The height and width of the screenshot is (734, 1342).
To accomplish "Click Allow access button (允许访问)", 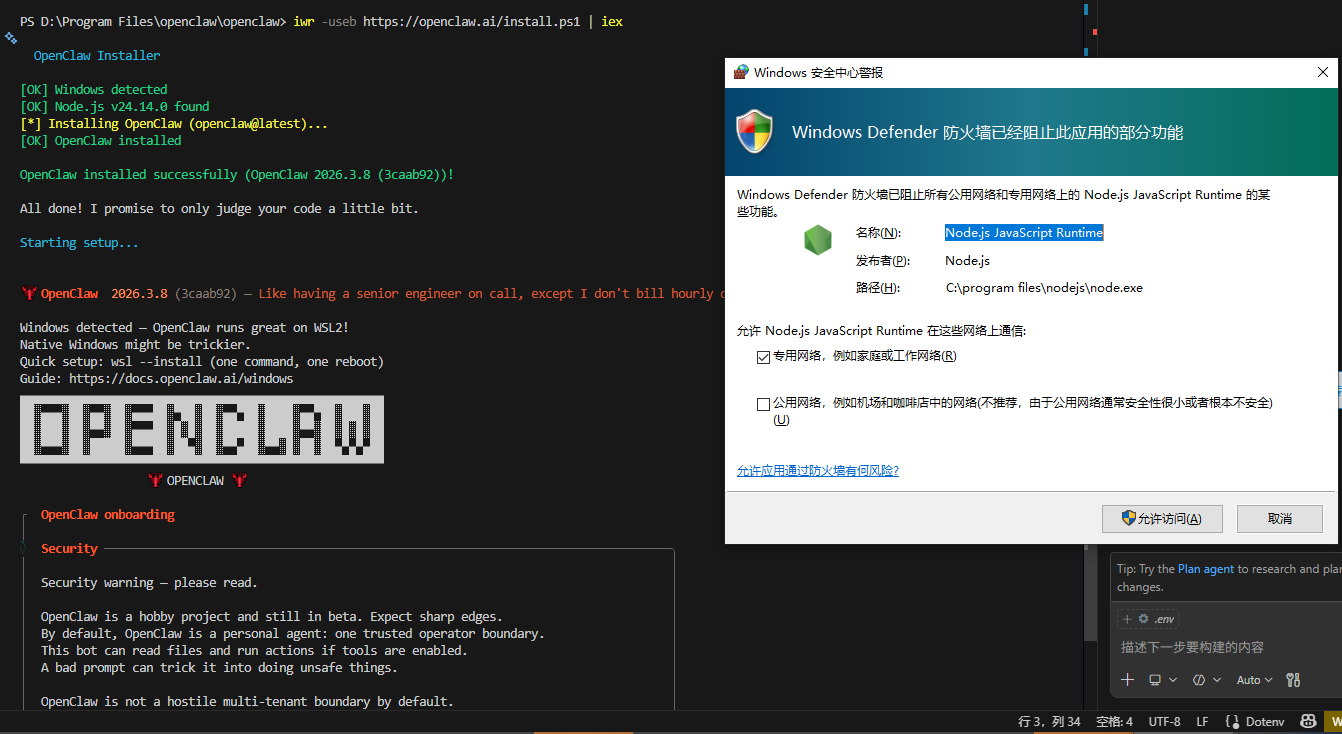I will [x=1161, y=518].
